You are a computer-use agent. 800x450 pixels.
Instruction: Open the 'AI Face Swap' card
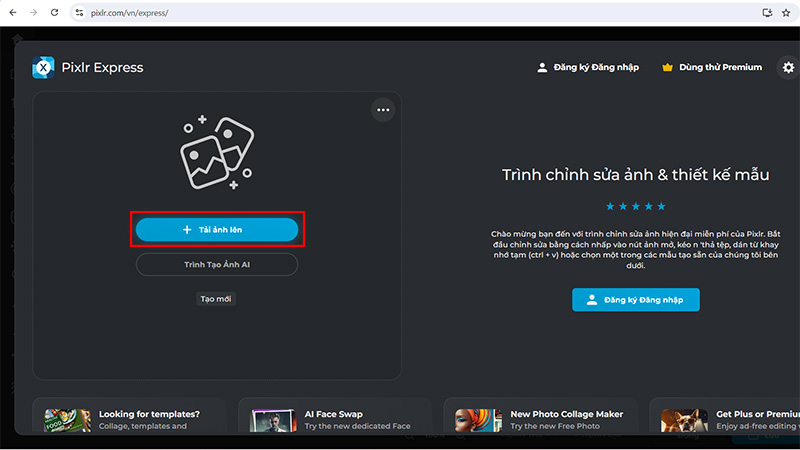pyautogui.click(x=337, y=420)
